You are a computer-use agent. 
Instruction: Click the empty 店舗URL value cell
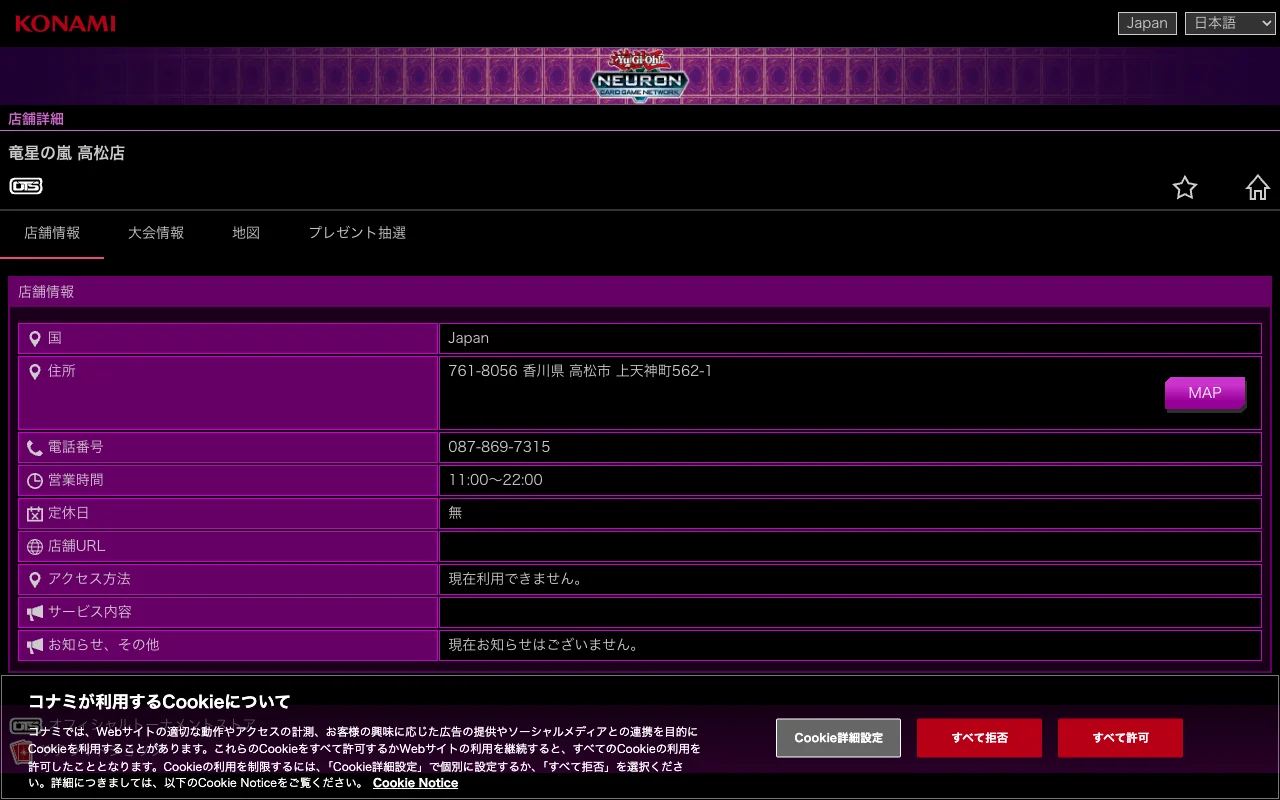click(x=850, y=547)
